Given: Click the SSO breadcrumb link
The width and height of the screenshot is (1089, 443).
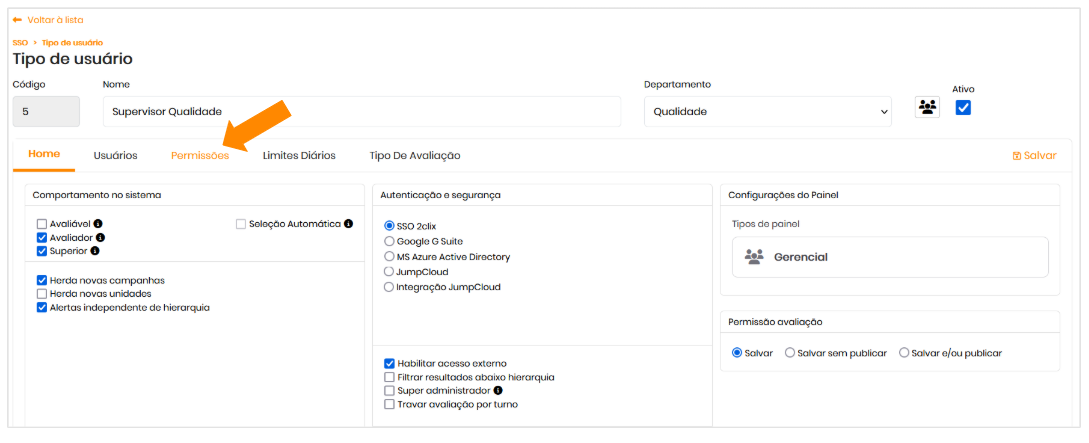Looking at the screenshot, I should pyautogui.click(x=20, y=43).
